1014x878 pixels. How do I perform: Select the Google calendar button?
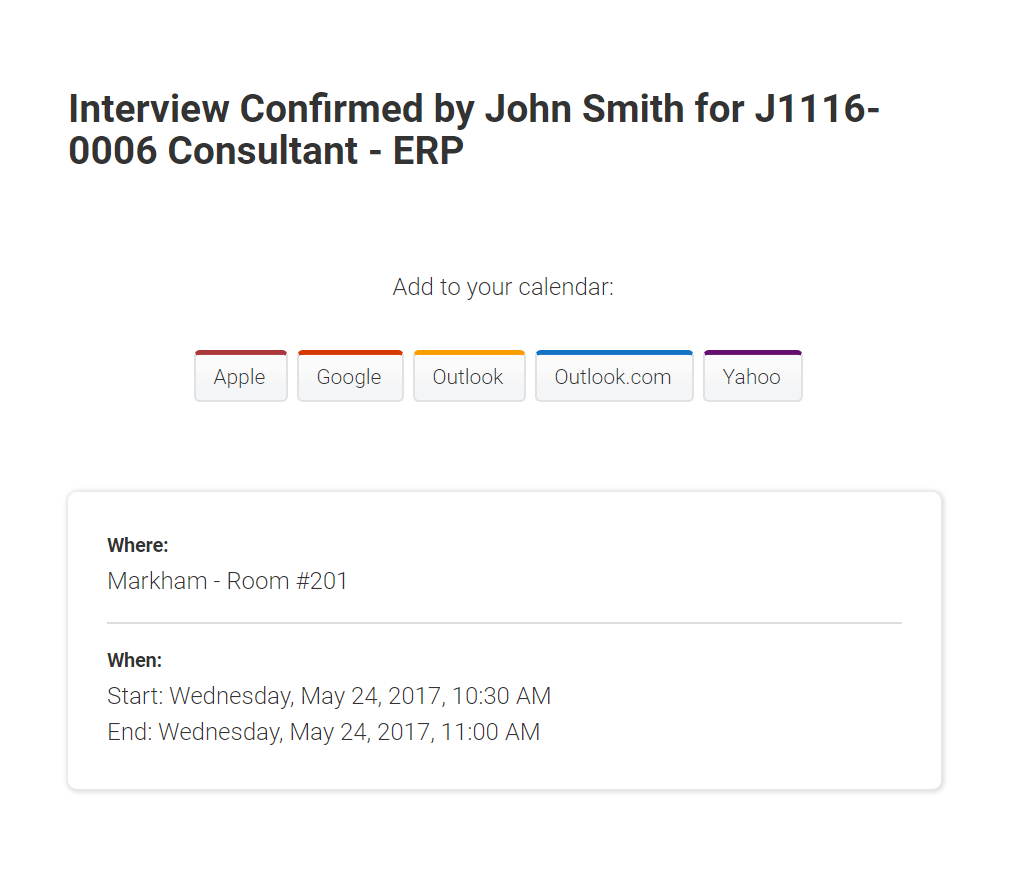click(x=350, y=376)
